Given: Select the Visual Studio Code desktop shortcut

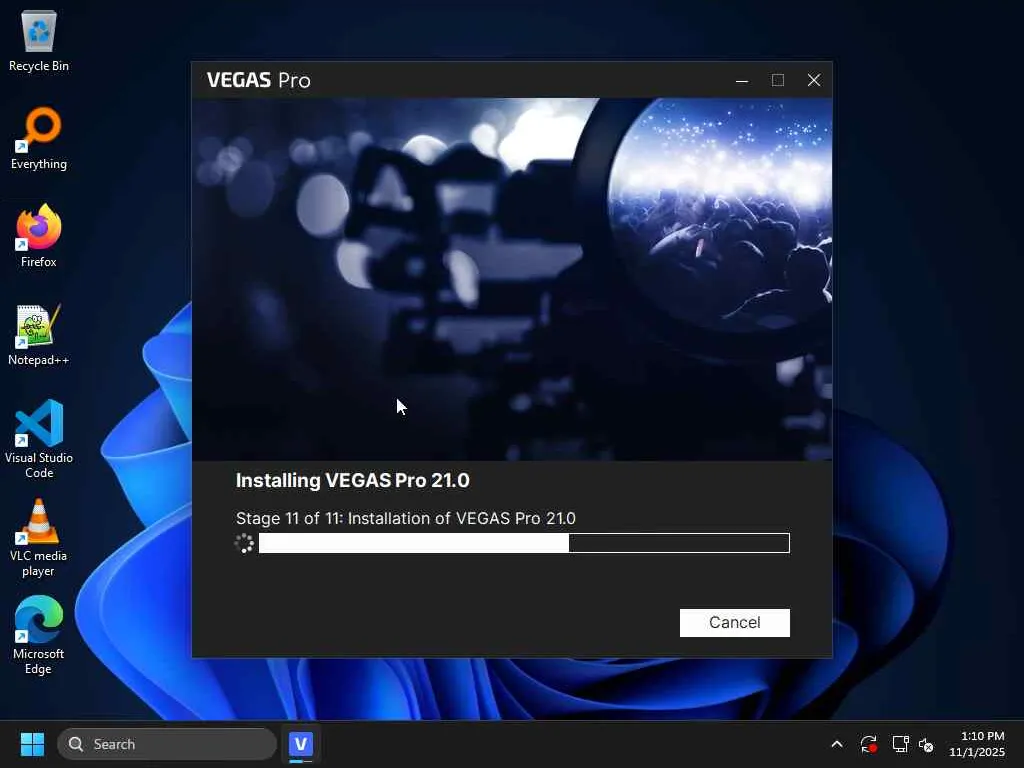Looking at the screenshot, I should [39, 439].
